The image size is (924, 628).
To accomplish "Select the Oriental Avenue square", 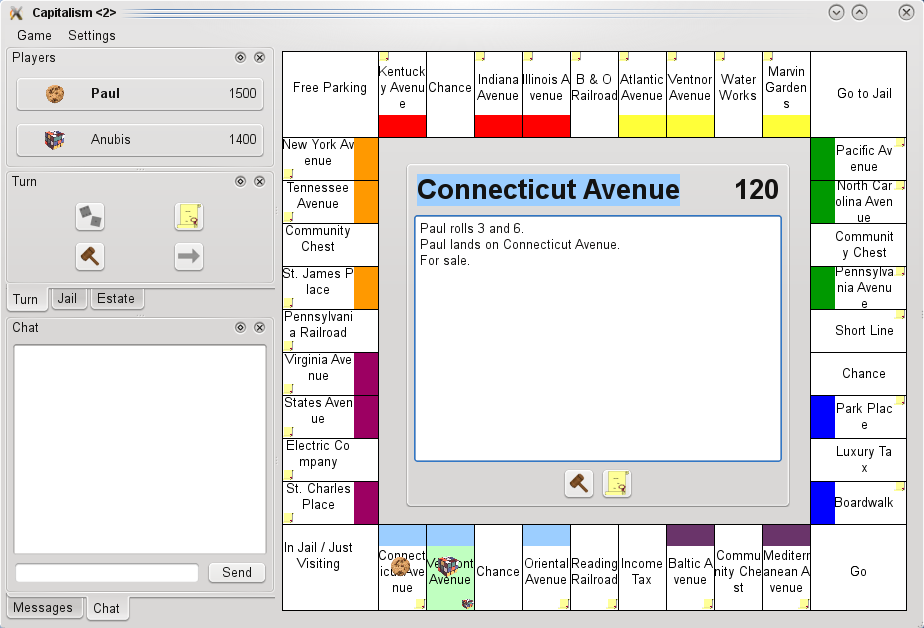I will [x=546, y=567].
